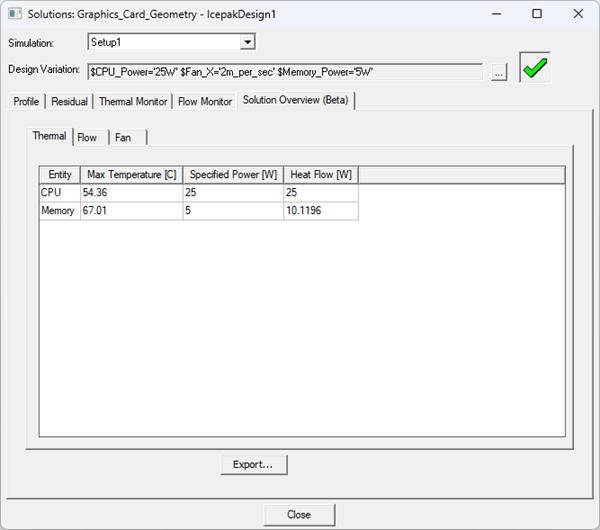600x530 pixels.
Task: Click the ellipsis design variation browse button
Action: (499, 72)
